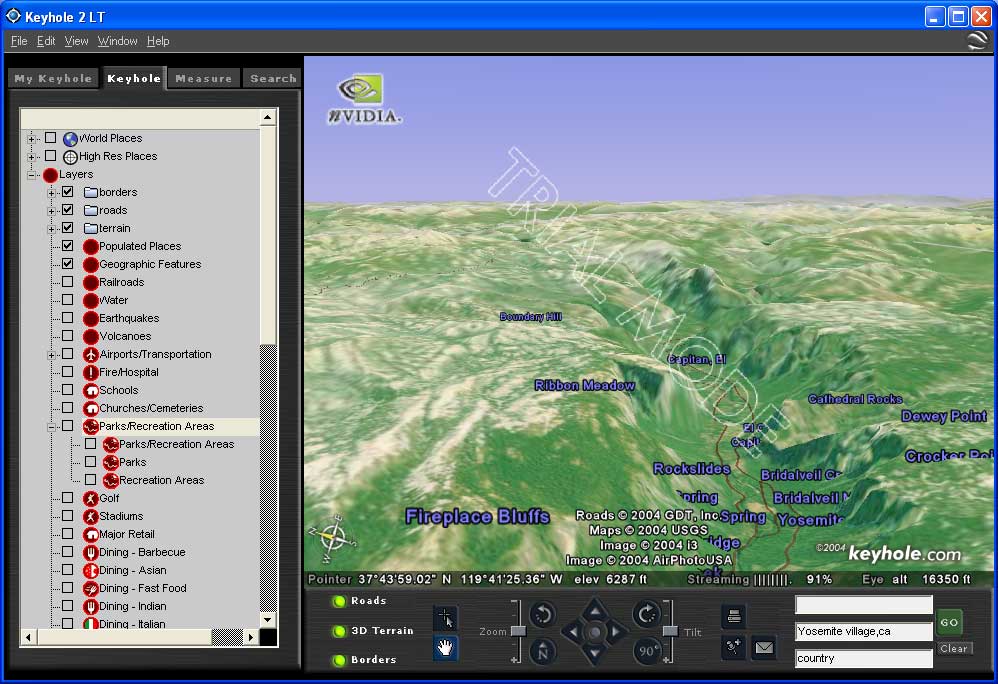Click the World Places globe icon
The image size is (998, 684).
pyautogui.click(x=70, y=139)
